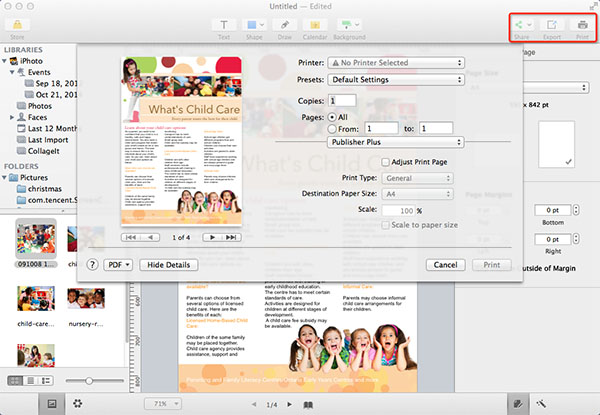The image size is (600, 415).
Task: Click the Hide Details button
Action: 167,265
